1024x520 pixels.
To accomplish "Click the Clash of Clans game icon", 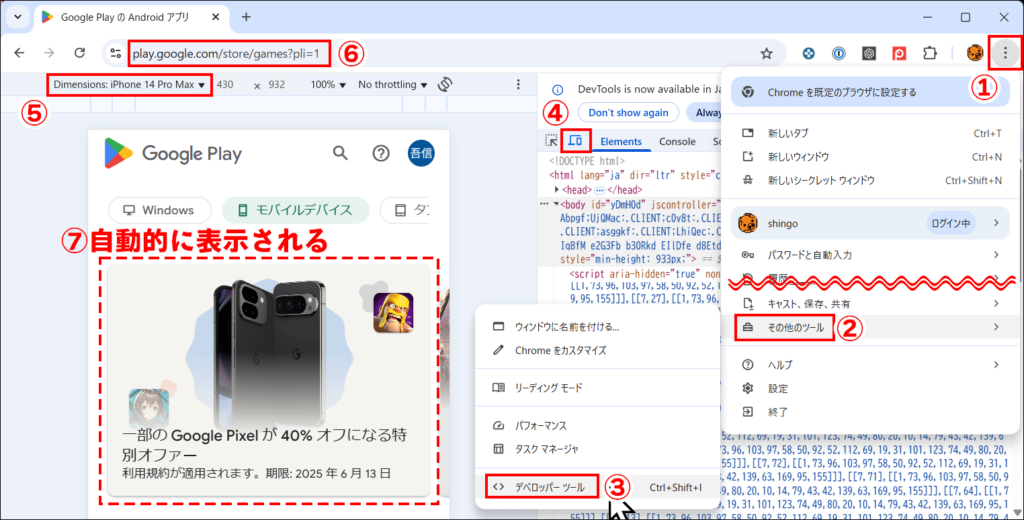I will [393, 313].
